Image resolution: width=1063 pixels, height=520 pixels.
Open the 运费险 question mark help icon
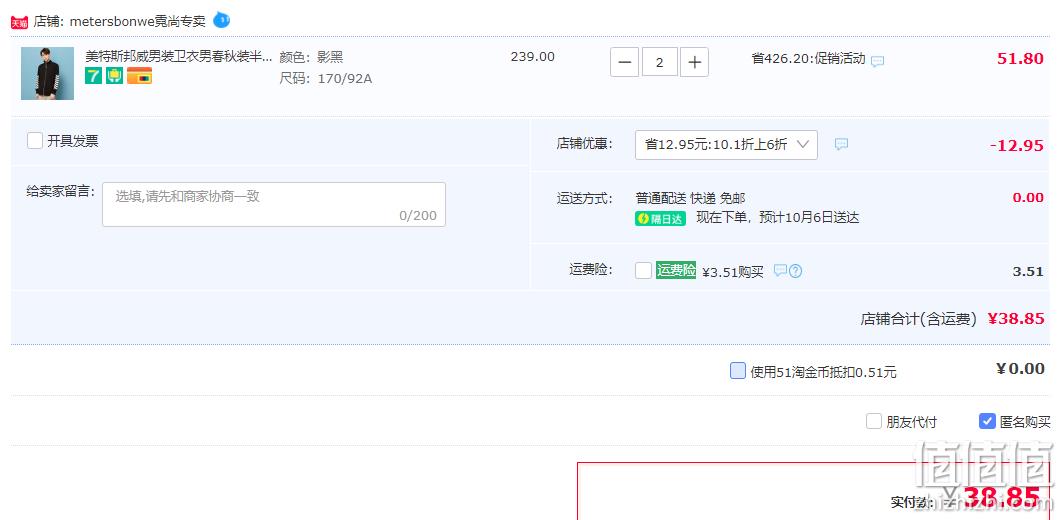795,271
